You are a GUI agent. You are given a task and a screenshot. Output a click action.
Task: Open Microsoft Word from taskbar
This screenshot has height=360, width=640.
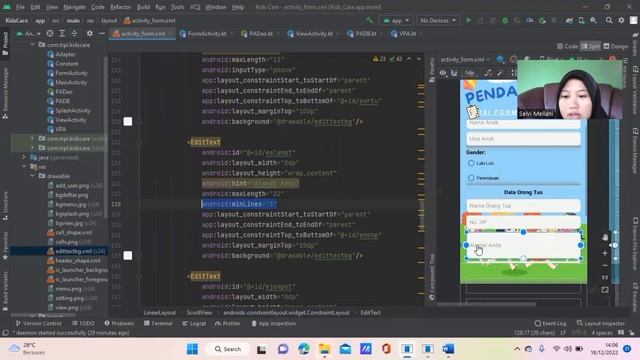[448, 349]
